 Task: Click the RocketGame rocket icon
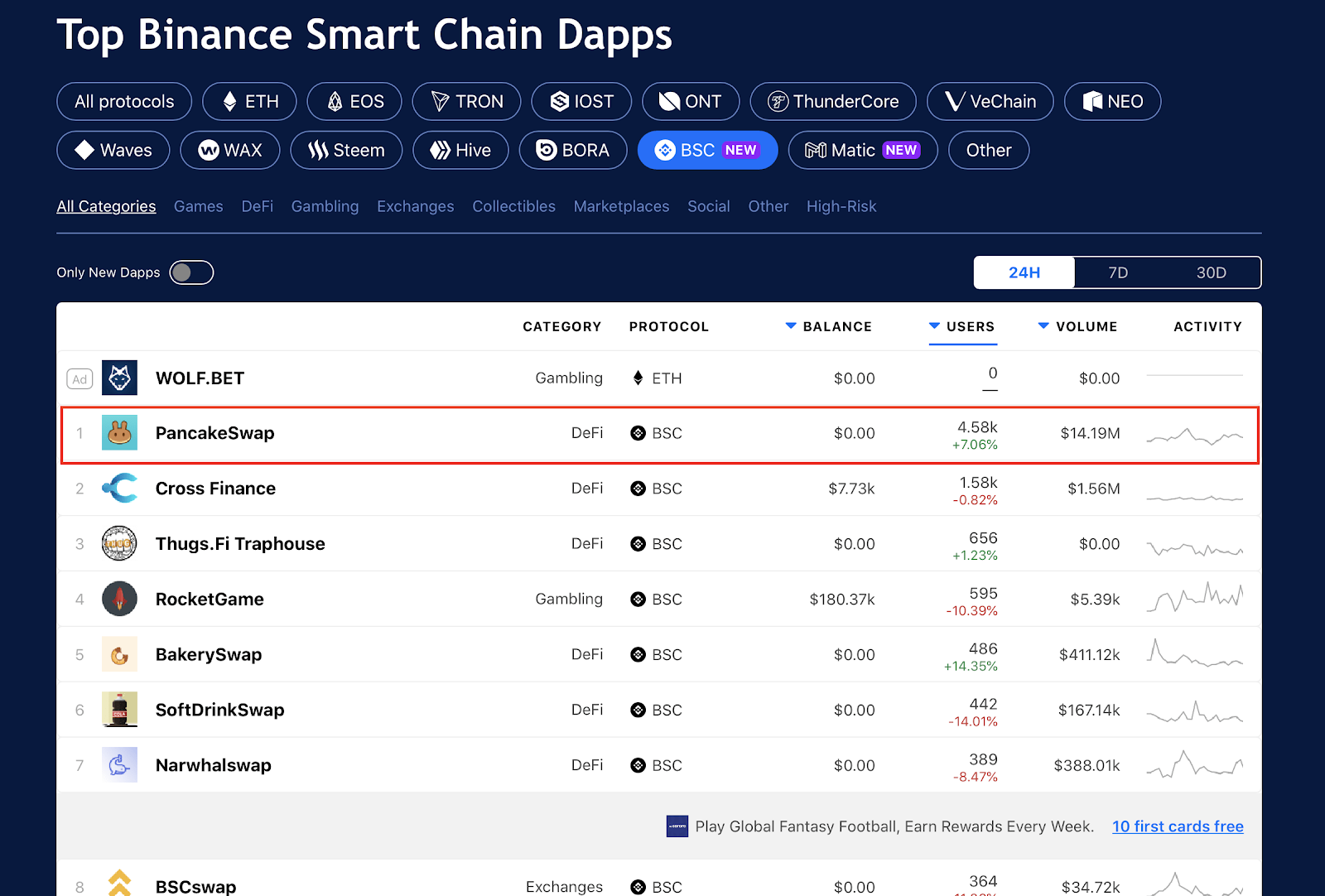[119, 599]
